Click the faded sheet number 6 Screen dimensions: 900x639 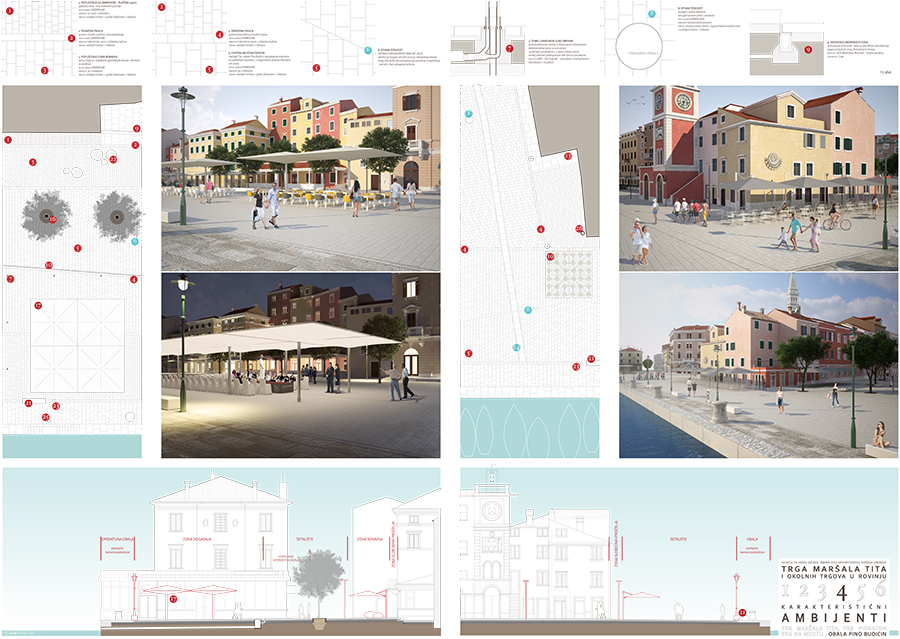point(880,588)
